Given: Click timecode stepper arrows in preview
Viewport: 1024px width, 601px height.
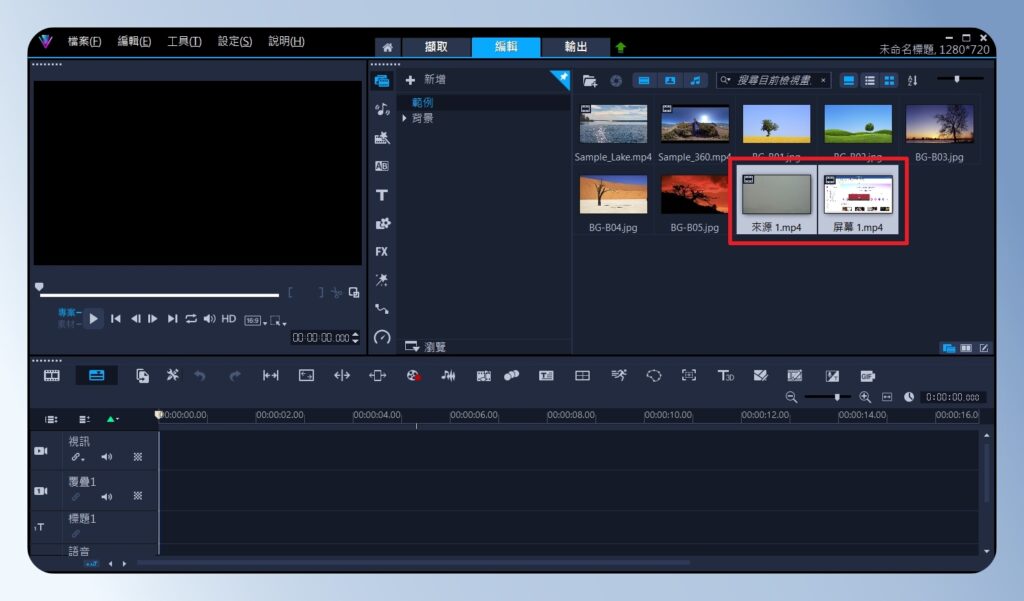Looking at the screenshot, I should (355, 338).
